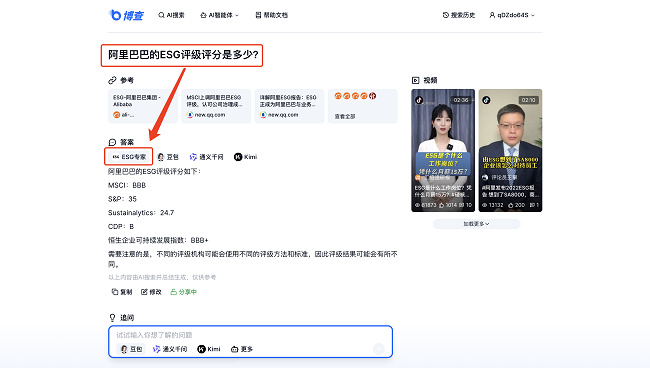Click the question title 阿里巴巴的ESG评级评分是多少?
Viewport: 650px width, 368px height.
click(183, 55)
